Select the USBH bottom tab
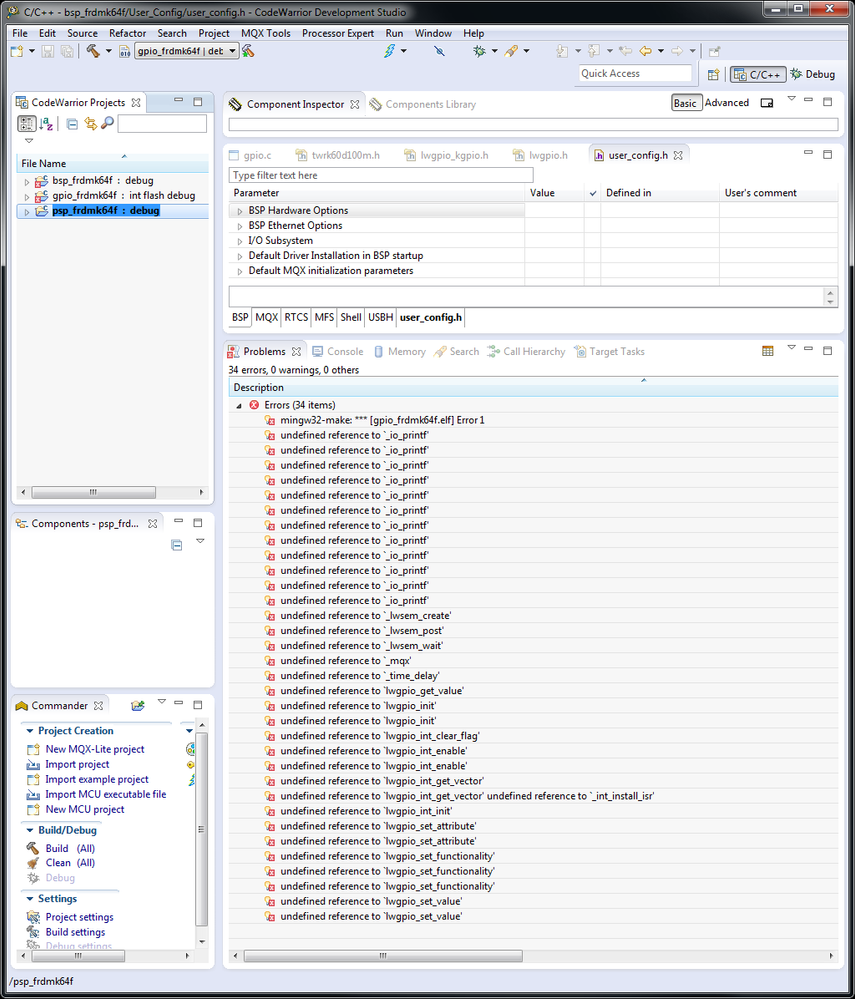Viewport: 855px width, 999px height. pos(380,317)
